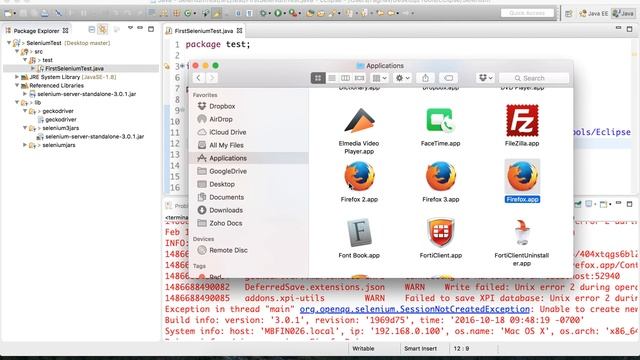The height and width of the screenshot is (360, 640).
Task: Select Firefox 2.app icon
Action: [359, 176]
